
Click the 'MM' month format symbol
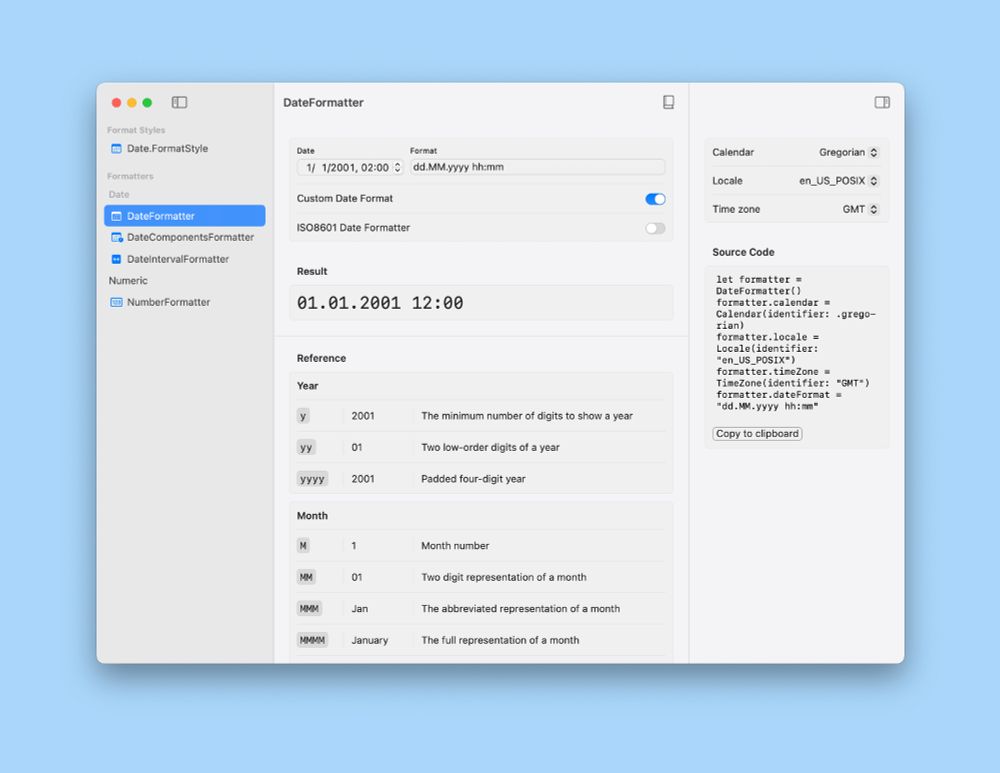click(306, 577)
